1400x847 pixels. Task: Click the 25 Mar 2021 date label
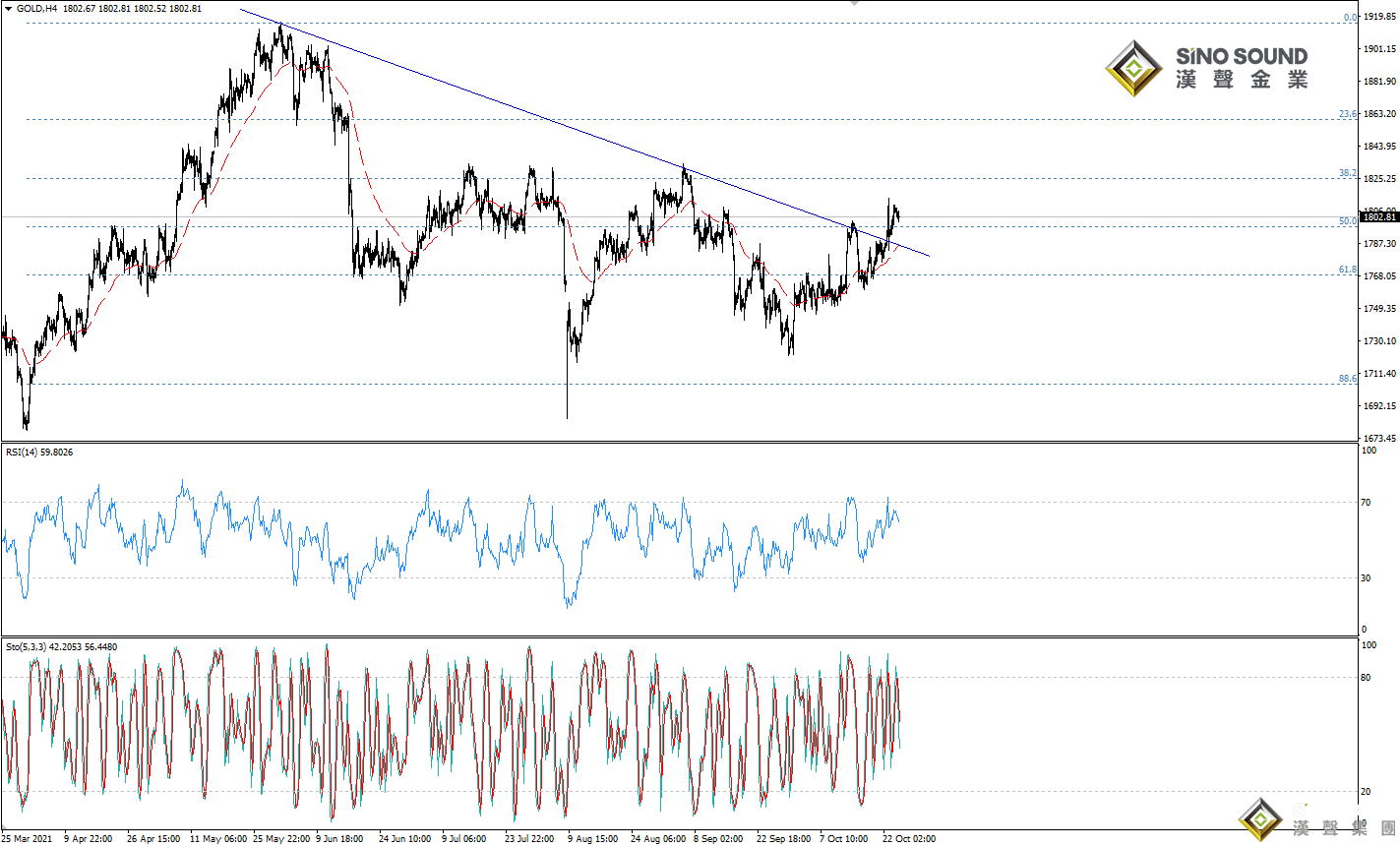[x=27, y=839]
